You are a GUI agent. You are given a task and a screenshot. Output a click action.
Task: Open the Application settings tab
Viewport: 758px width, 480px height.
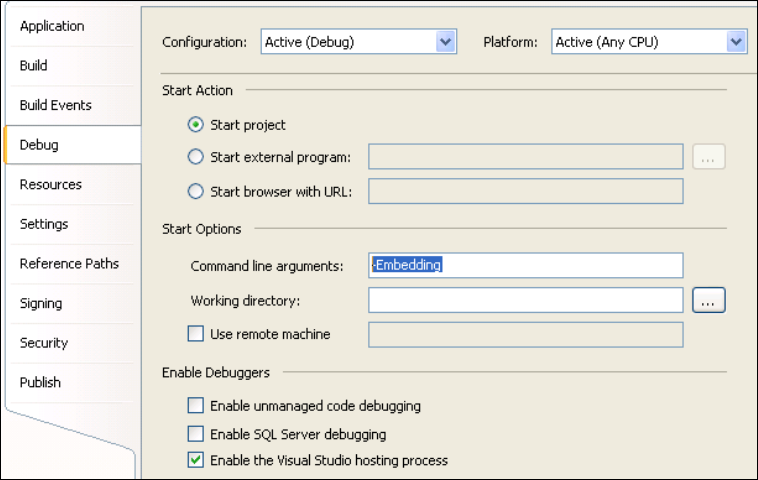coord(52,26)
